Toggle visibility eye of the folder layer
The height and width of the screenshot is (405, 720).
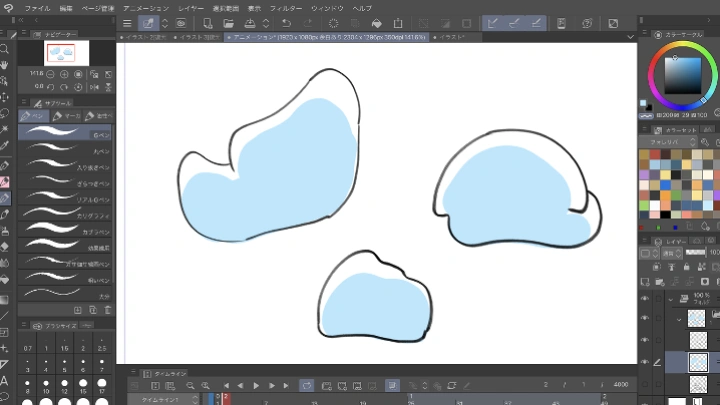645,299
